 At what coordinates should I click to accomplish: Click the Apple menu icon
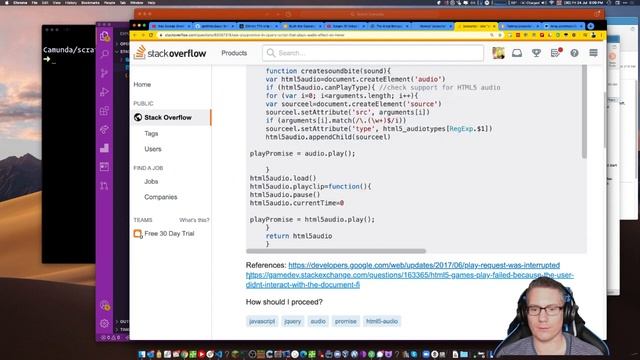pos(6,2)
